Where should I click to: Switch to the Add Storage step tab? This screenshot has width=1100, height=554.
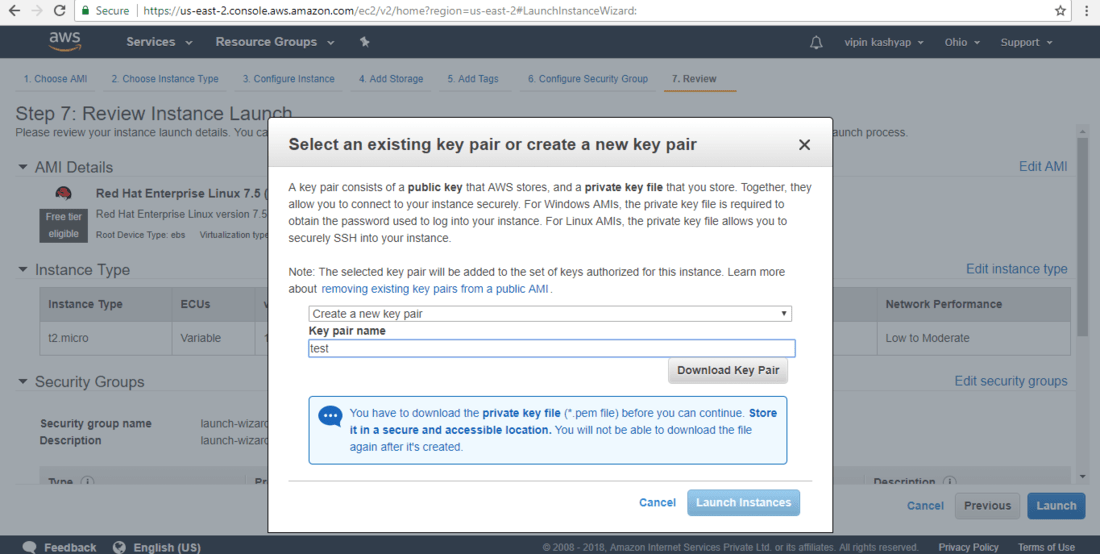click(x=391, y=79)
